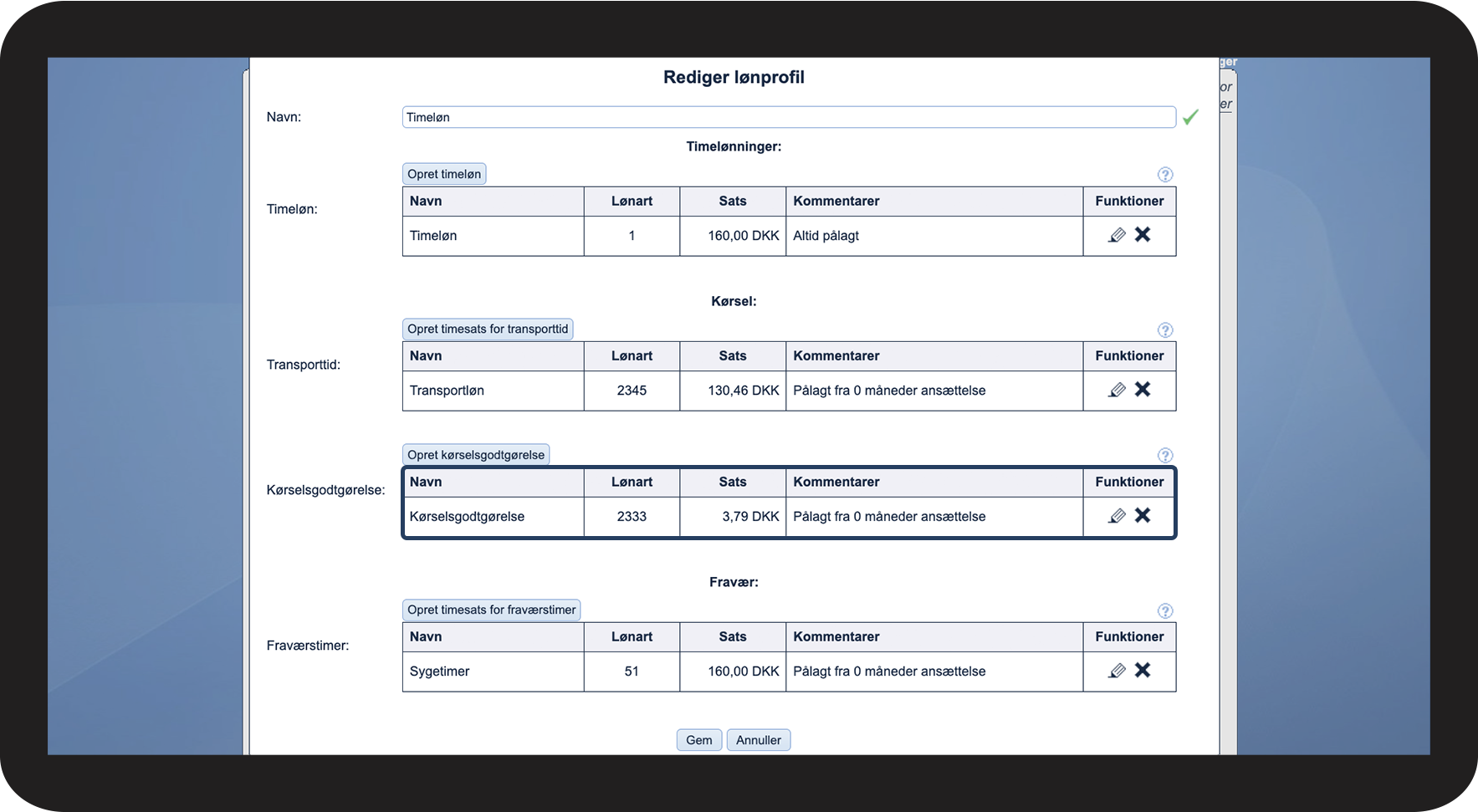
Task: Delete the Timeløn row using X icon
Action: pos(1143,235)
